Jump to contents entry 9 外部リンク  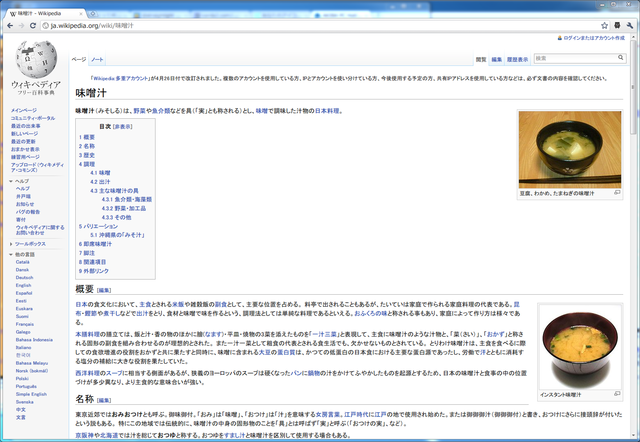[94, 271]
